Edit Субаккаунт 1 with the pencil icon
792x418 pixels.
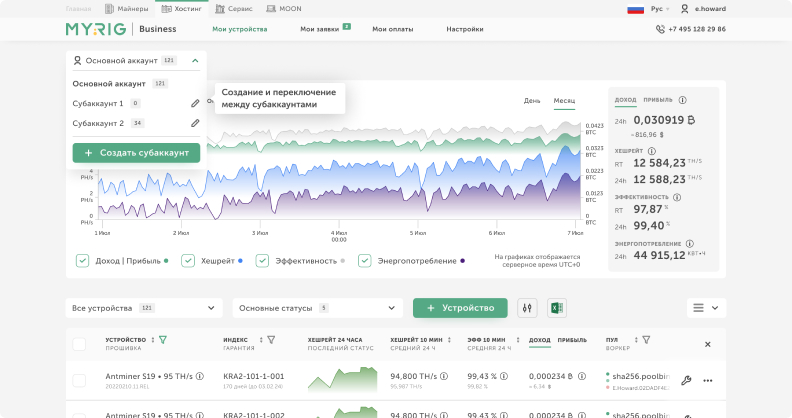(195, 103)
